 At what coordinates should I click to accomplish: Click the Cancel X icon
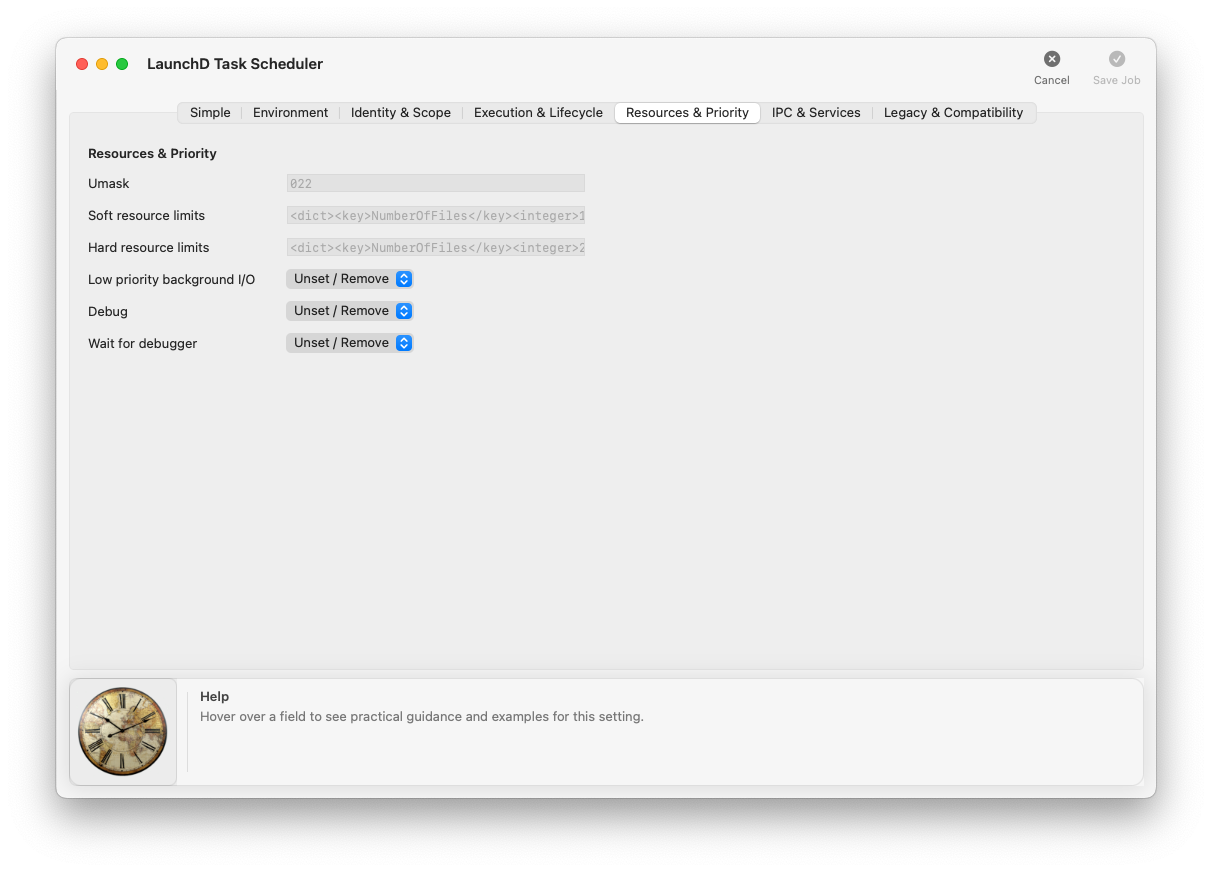pos(1051,58)
